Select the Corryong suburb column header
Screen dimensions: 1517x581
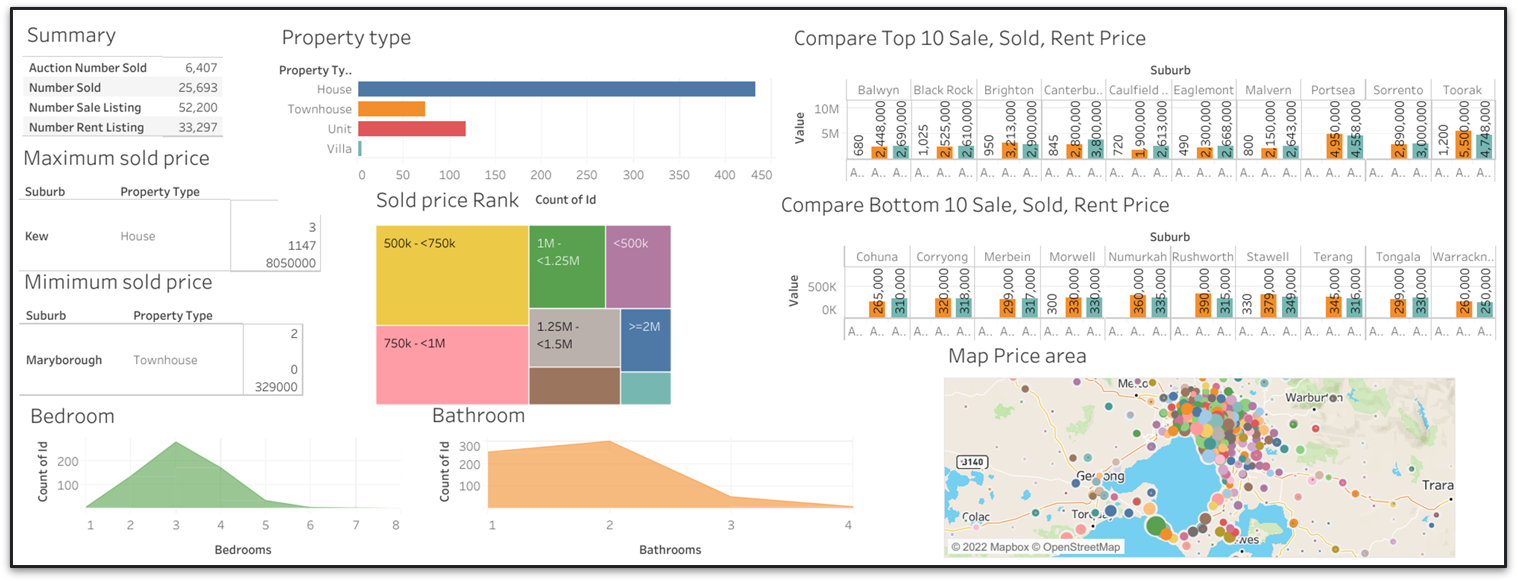[943, 257]
